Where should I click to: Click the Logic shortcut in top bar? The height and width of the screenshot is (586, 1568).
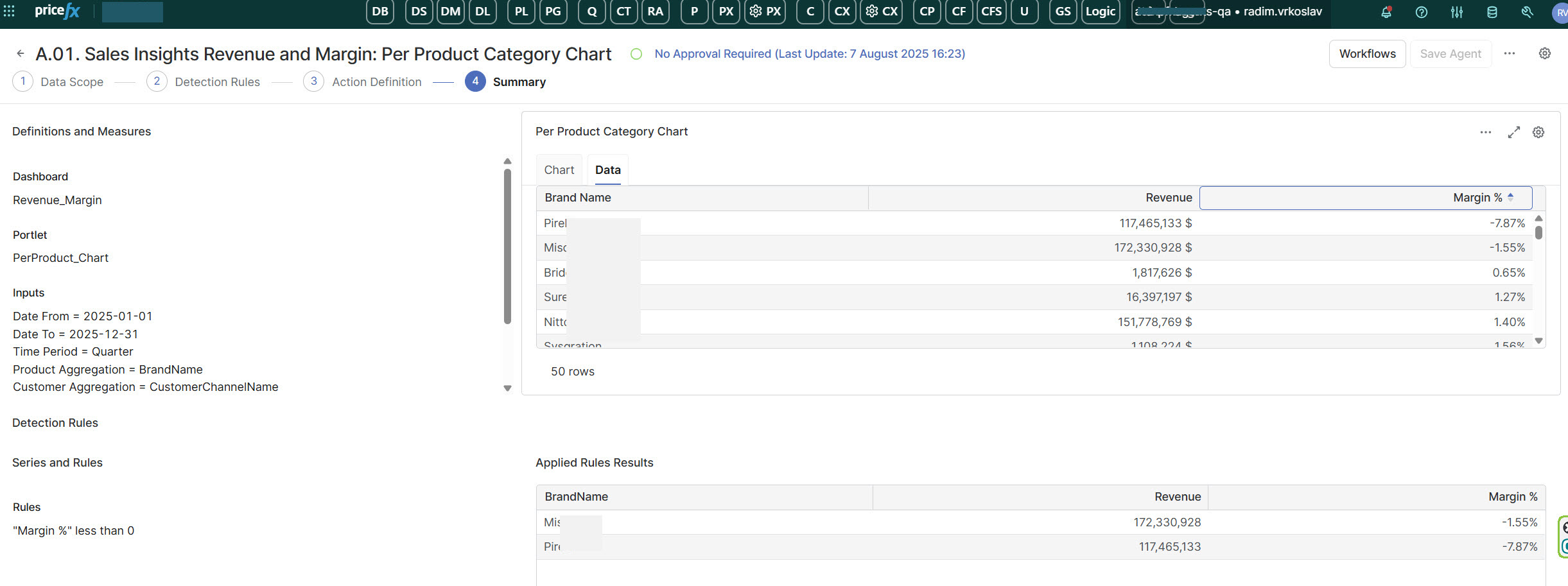1100,12
